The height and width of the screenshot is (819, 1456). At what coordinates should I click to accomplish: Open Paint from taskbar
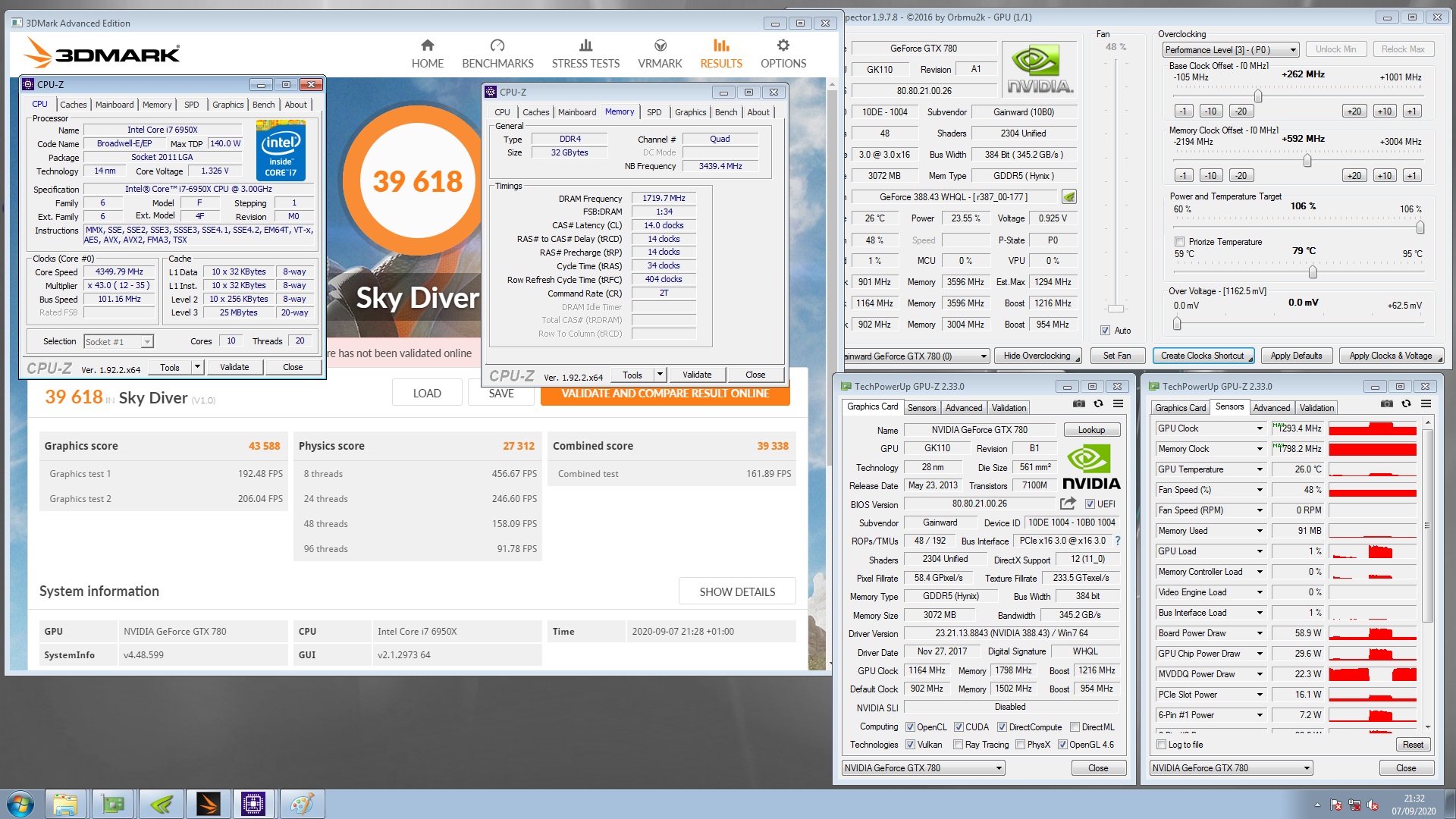point(302,804)
